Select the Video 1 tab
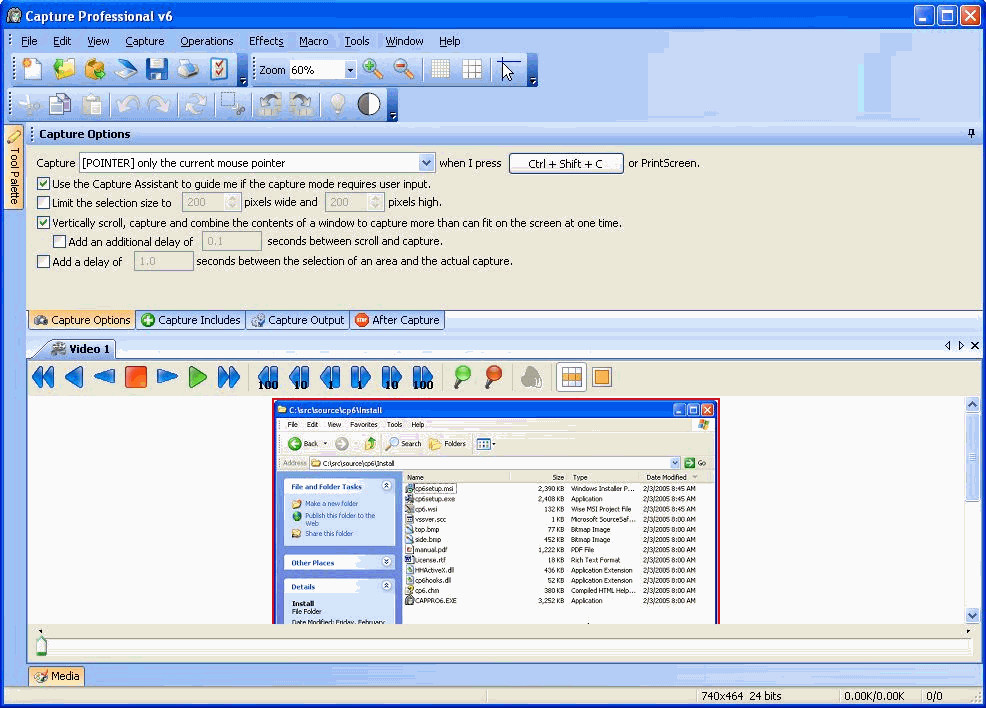 click(x=80, y=349)
